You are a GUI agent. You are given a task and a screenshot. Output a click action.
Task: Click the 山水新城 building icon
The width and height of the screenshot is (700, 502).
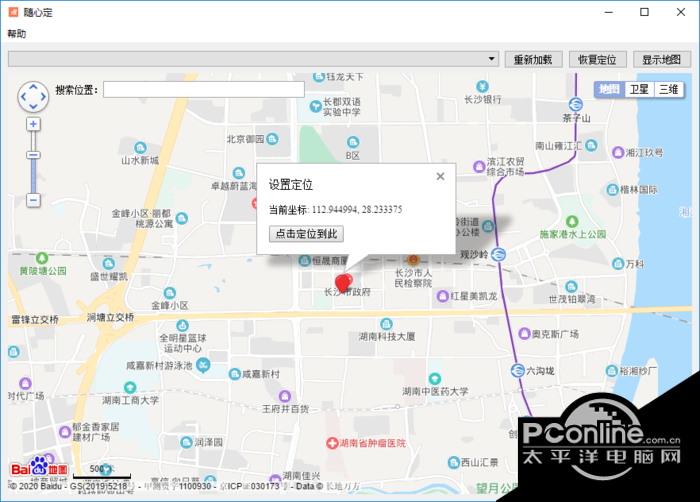point(140,147)
